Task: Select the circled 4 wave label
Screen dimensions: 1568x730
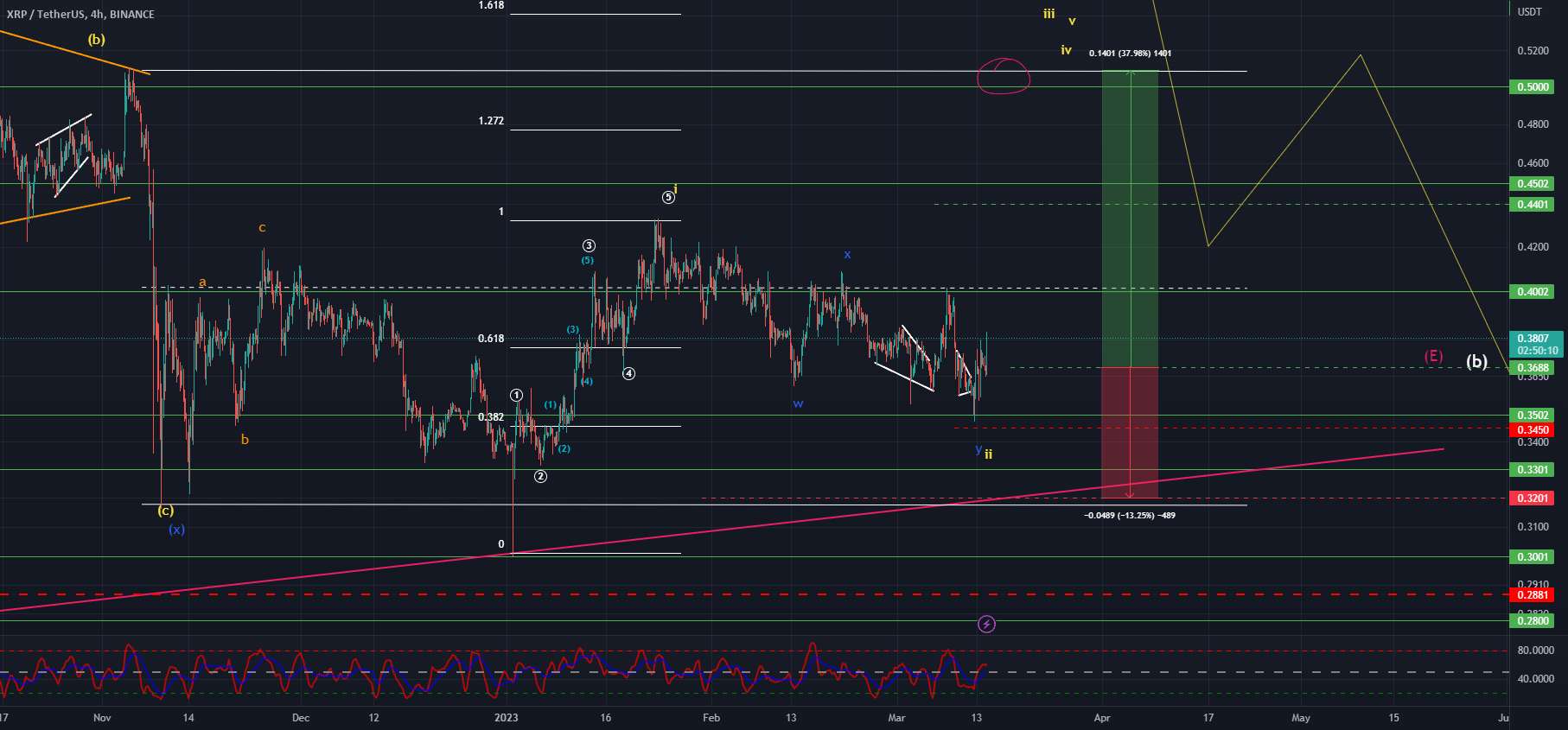Action: pos(629,374)
